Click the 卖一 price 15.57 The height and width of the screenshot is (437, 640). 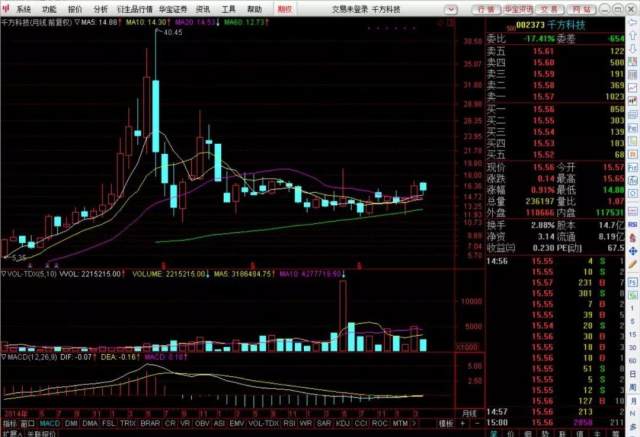tap(543, 97)
